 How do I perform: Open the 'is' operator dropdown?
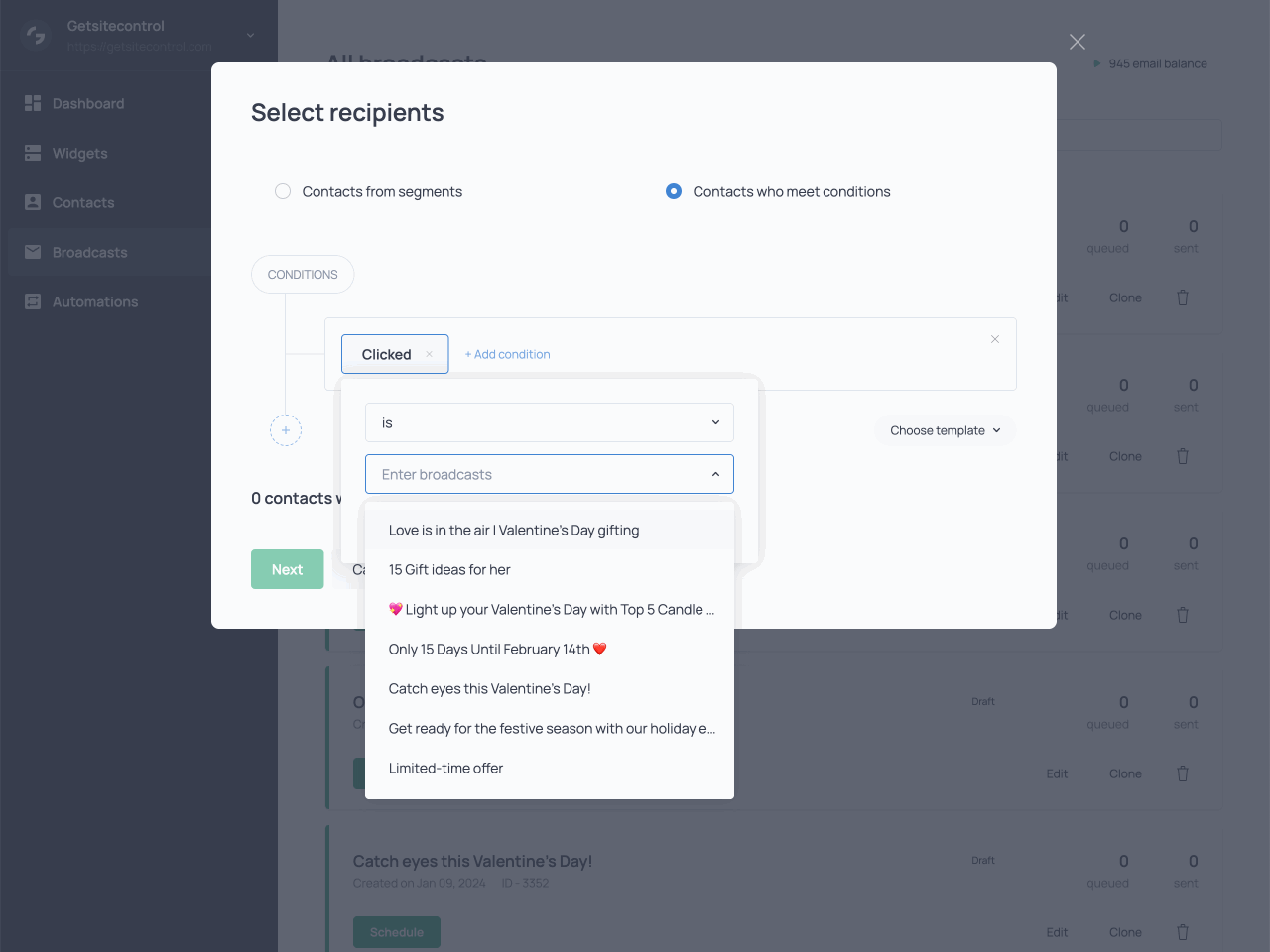click(549, 422)
